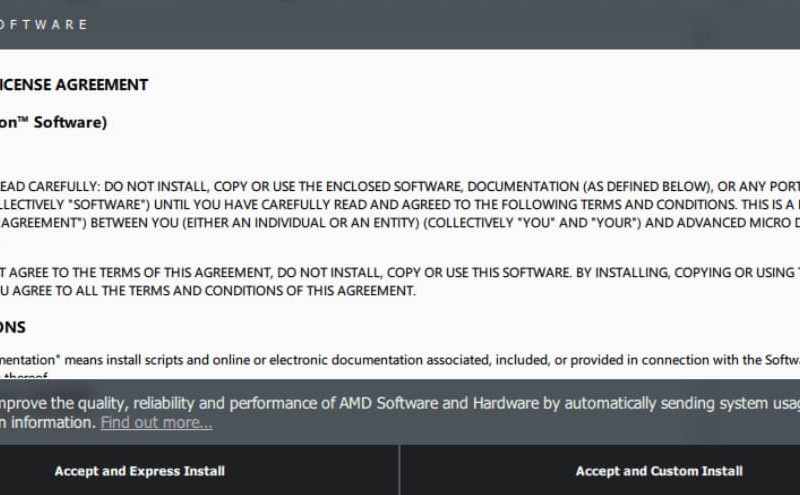Click the line containing 'UNTIL YOU HAVE CAREFULLY READ'

[x=400, y=205]
